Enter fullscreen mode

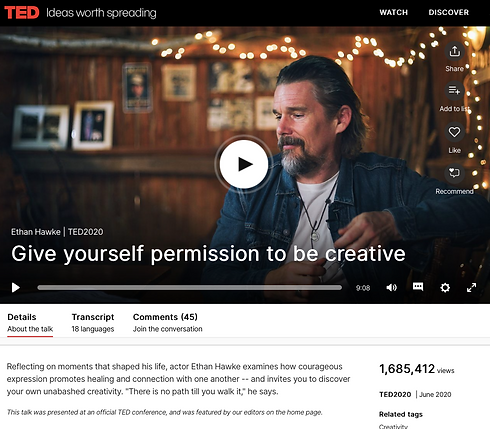(x=471, y=287)
